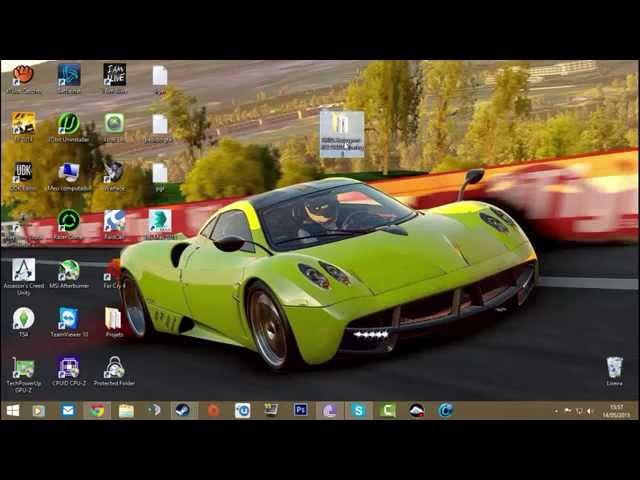The width and height of the screenshot is (640, 480).
Task: Open the network tray icon
Action: pyautogui.click(x=579, y=411)
